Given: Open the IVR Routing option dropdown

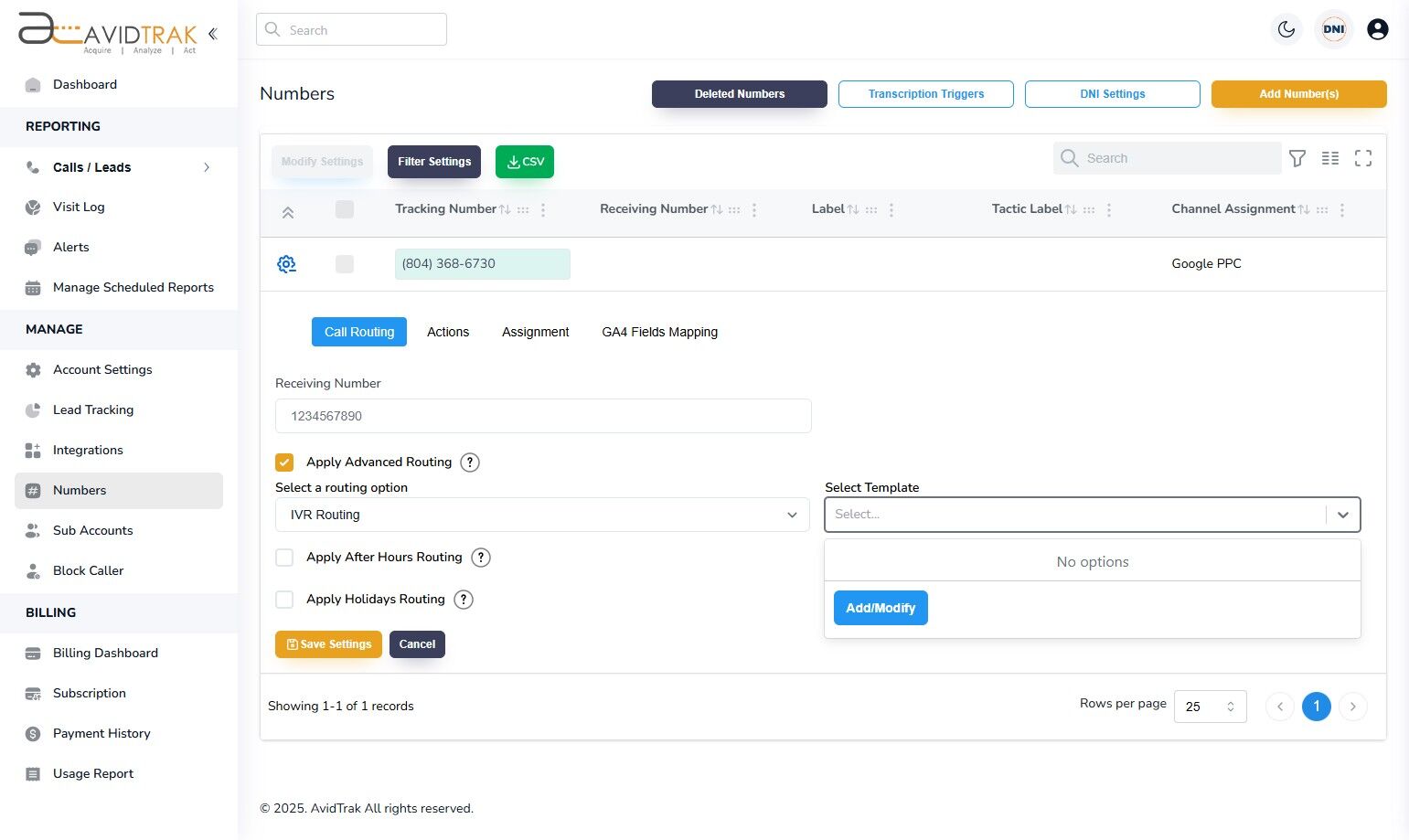Looking at the screenshot, I should coord(542,515).
